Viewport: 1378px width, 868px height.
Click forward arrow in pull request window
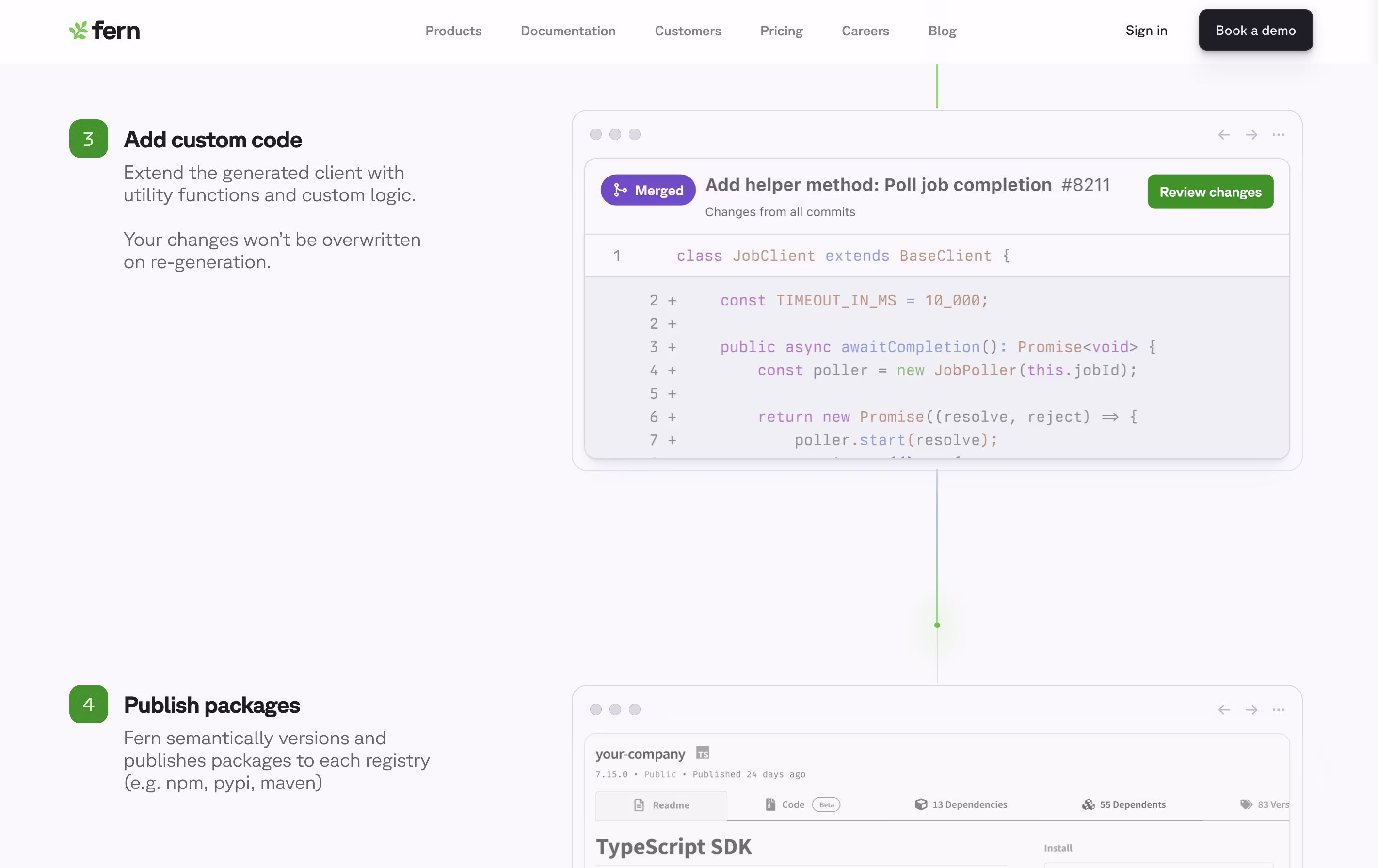[x=1251, y=135]
